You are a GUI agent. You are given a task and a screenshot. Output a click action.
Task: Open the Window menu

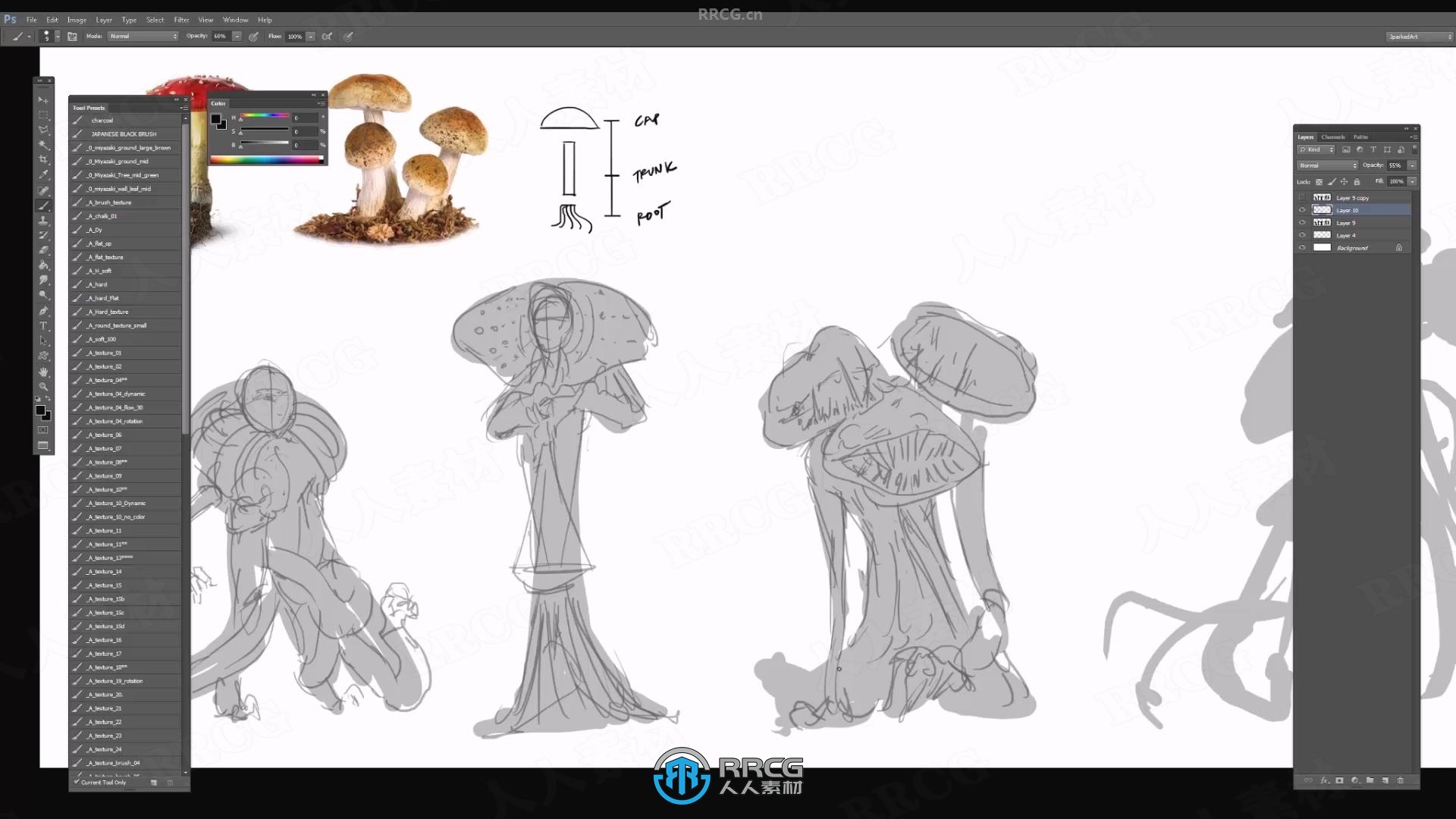pyautogui.click(x=235, y=20)
